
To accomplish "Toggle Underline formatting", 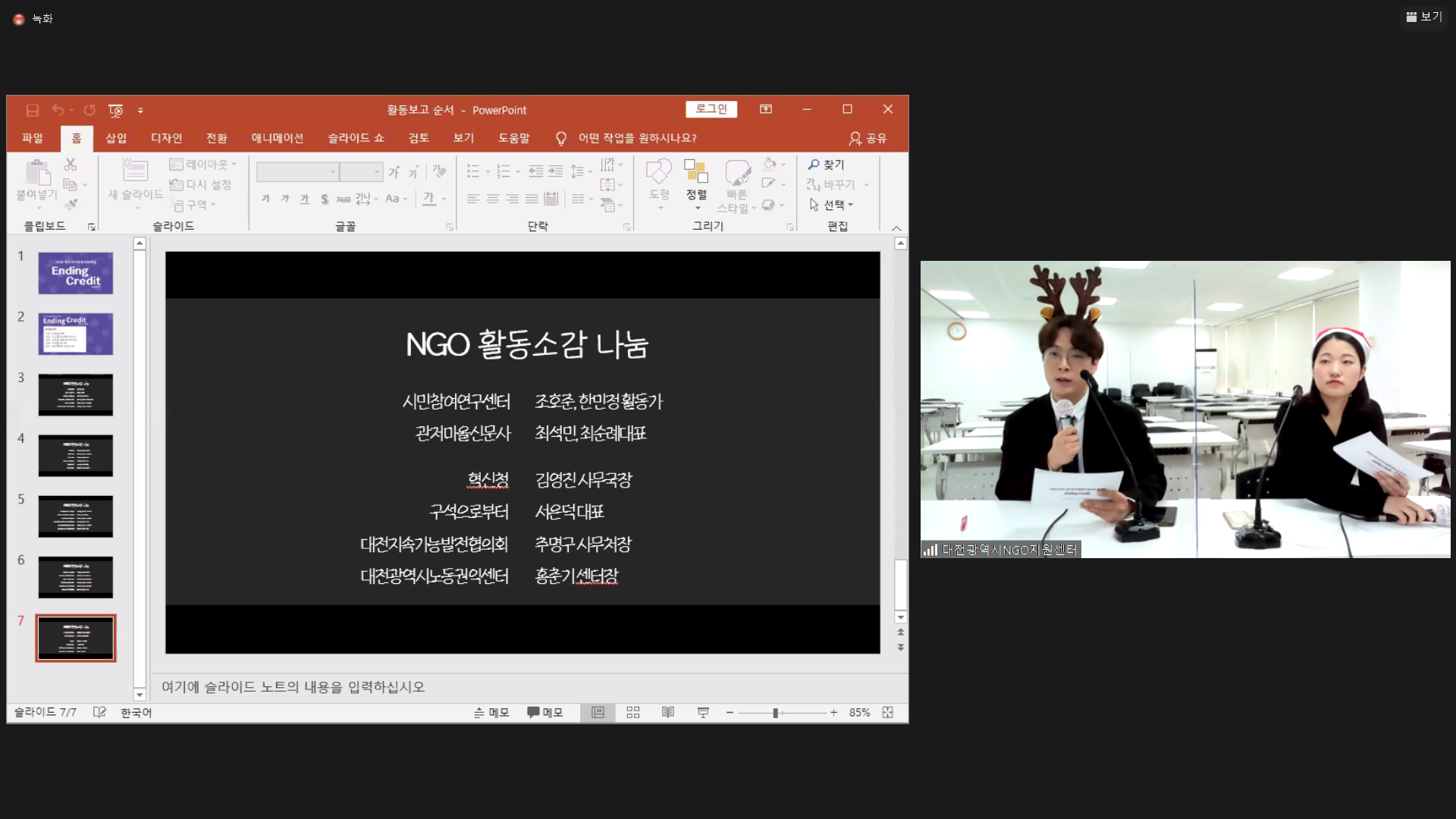I will pos(304,199).
